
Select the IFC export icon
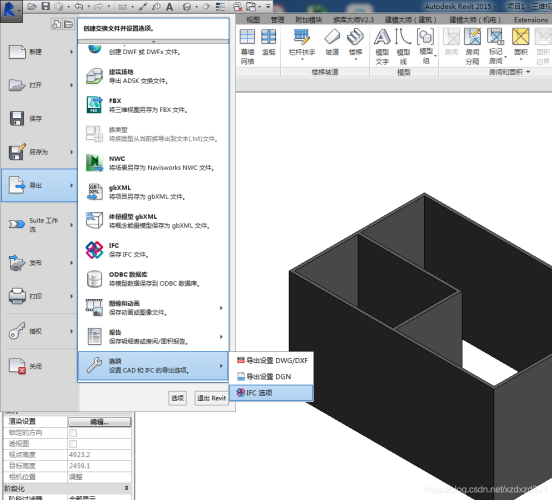click(95, 250)
